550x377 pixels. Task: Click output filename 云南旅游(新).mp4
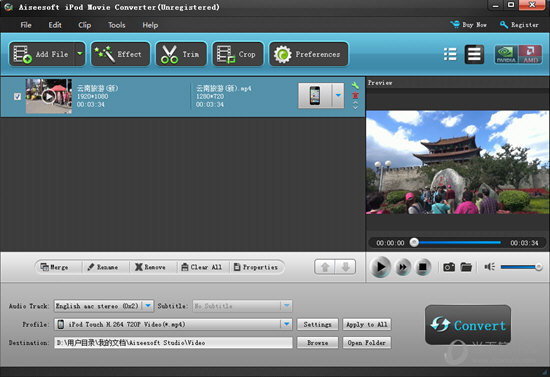coord(224,88)
